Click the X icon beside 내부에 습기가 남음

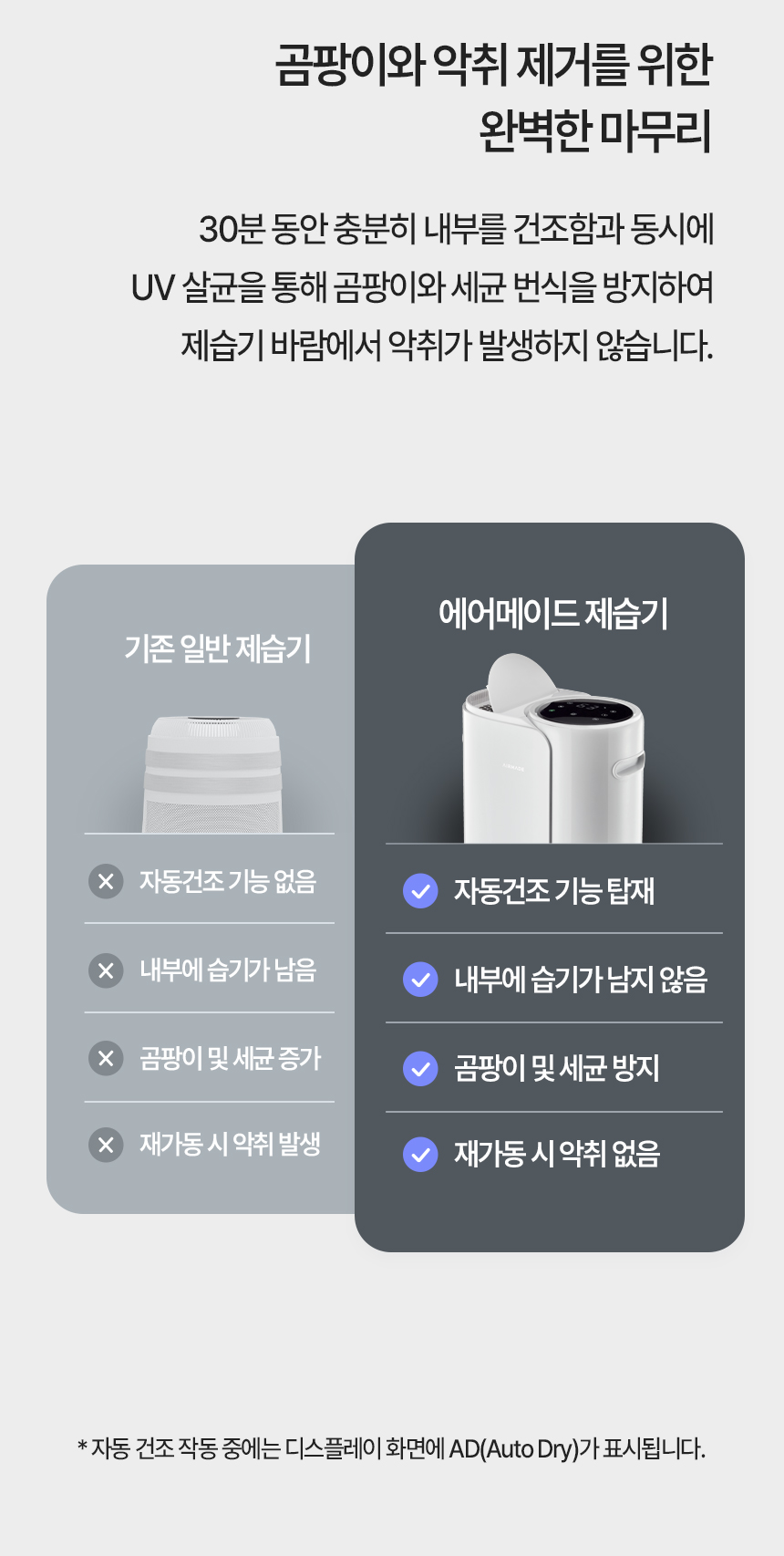pos(106,970)
